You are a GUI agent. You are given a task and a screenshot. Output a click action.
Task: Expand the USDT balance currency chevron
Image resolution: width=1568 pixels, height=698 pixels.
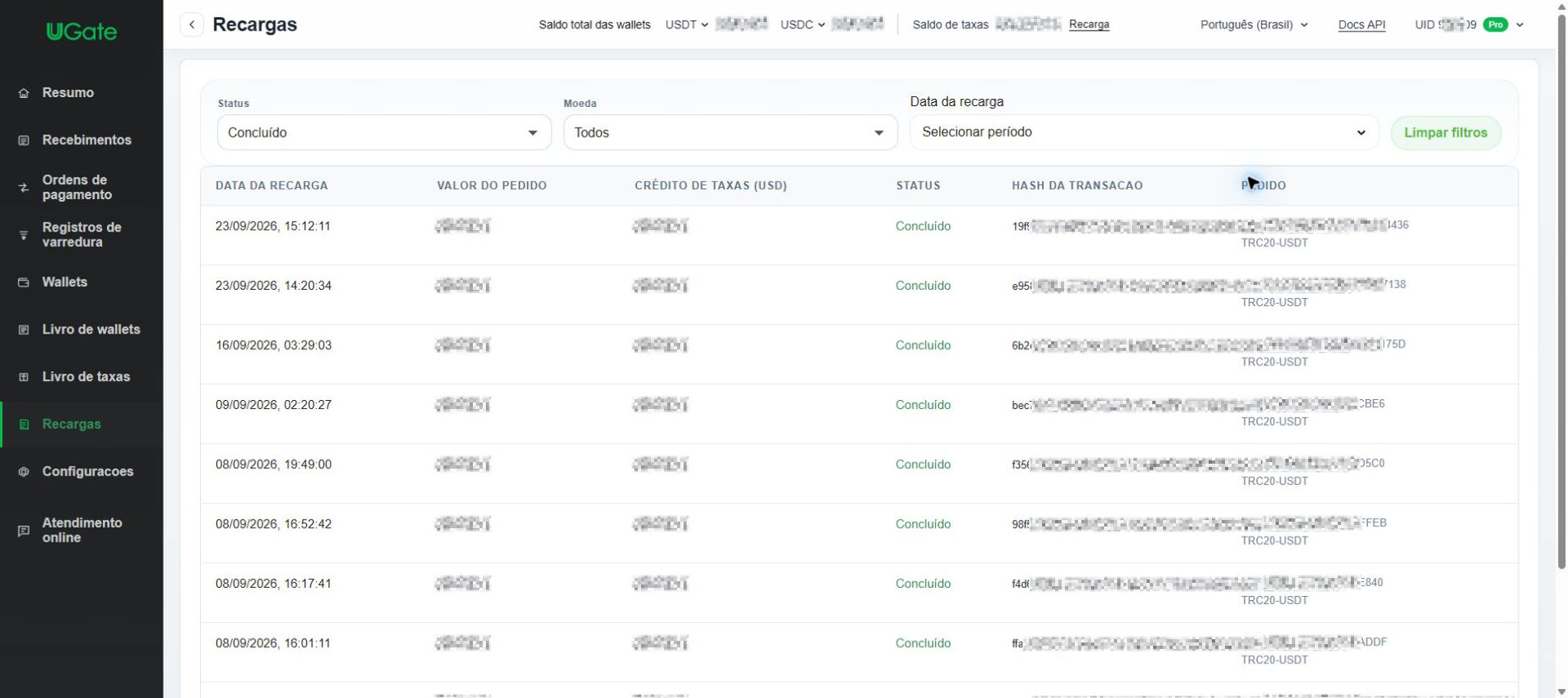pyautogui.click(x=705, y=25)
